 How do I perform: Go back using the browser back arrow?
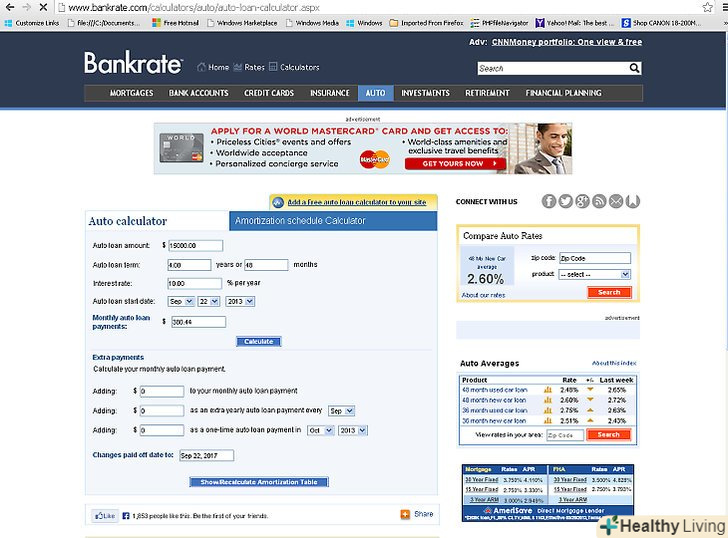(10, 7)
